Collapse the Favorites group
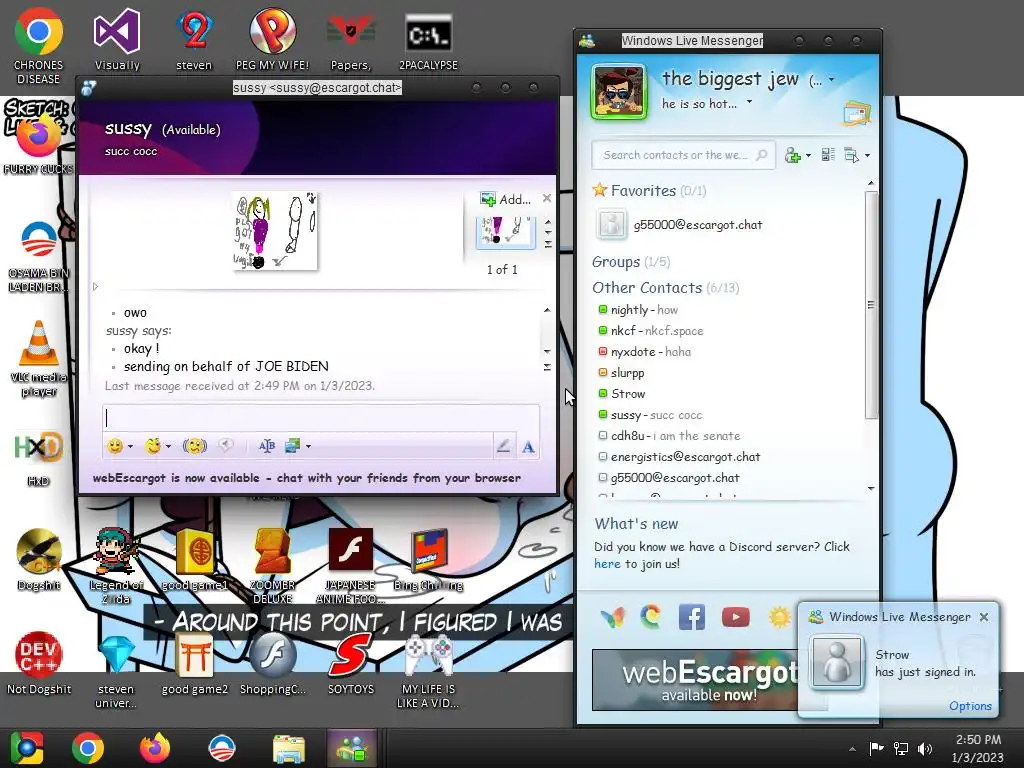 (x=643, y=191)
